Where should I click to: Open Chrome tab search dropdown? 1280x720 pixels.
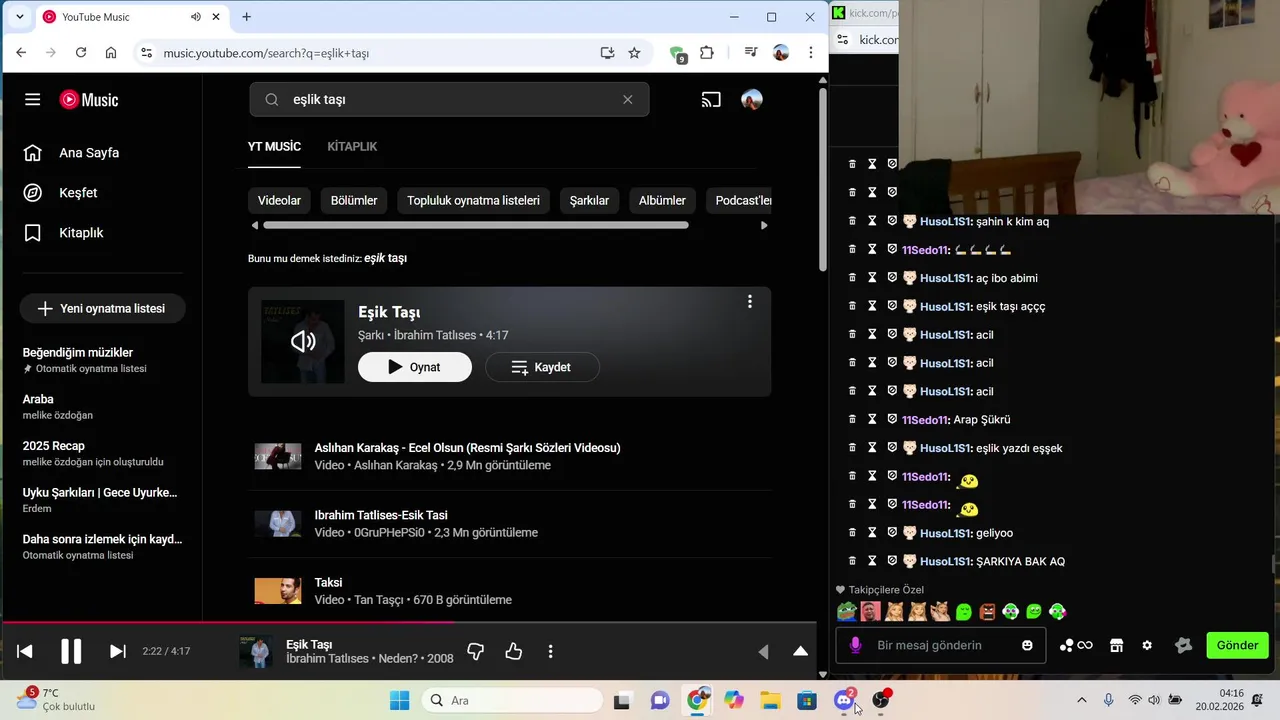19,17
